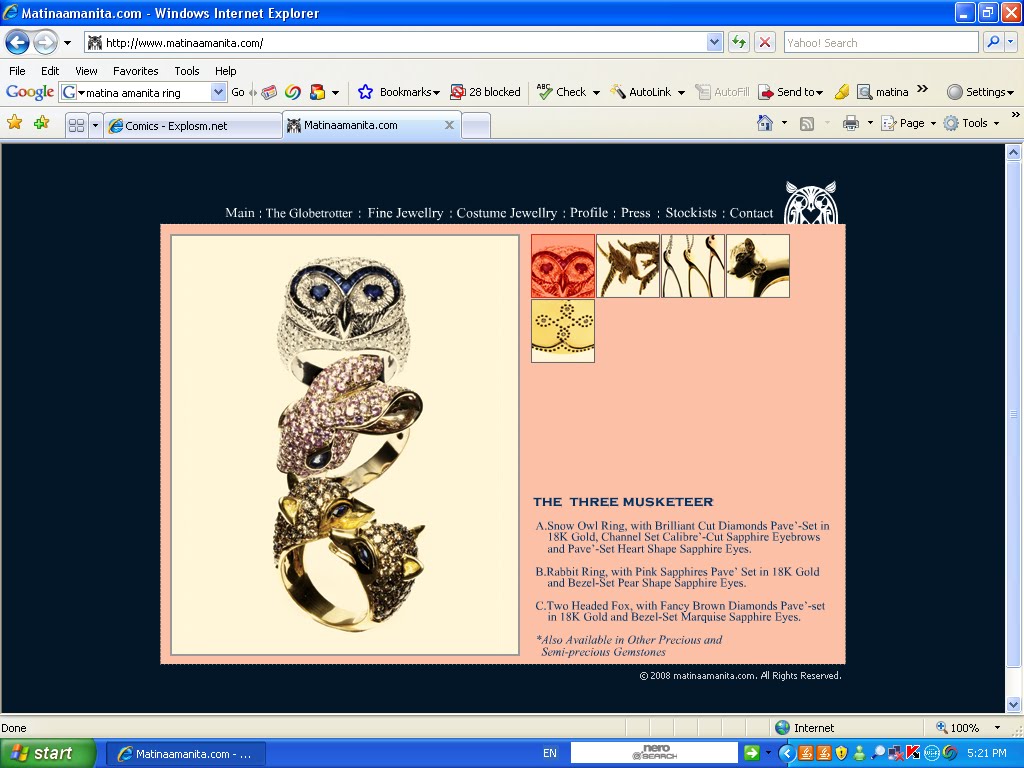Click the page scrollbar down arrow

(1014, 704)
